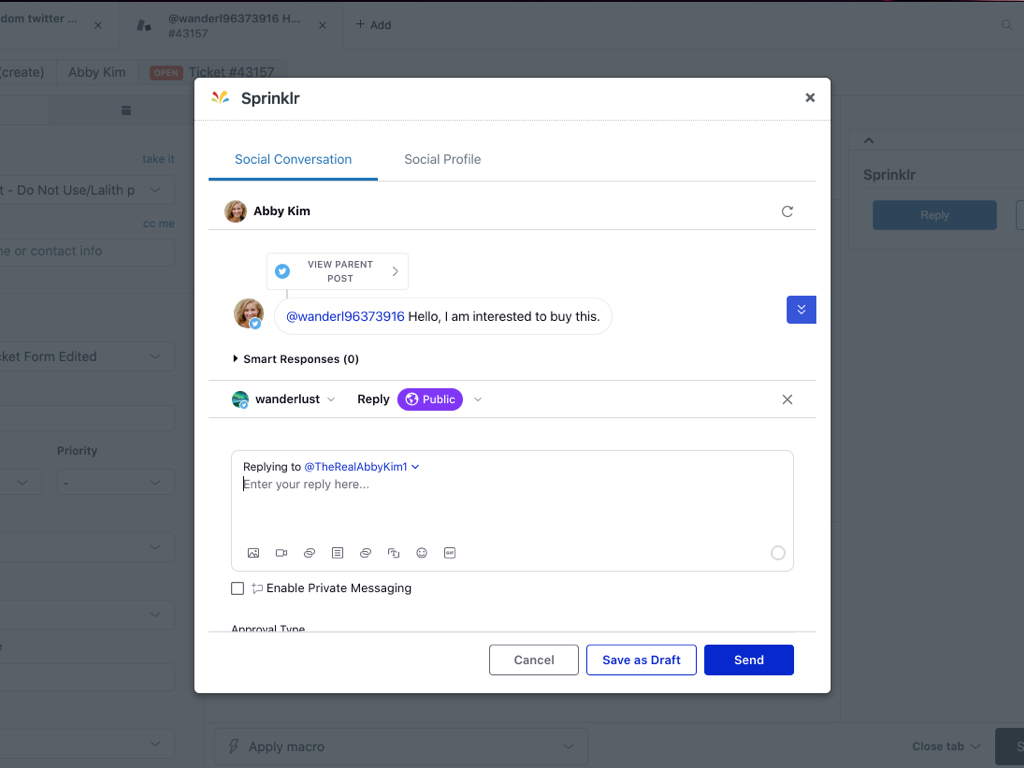Insert an image into the reply

253,552
